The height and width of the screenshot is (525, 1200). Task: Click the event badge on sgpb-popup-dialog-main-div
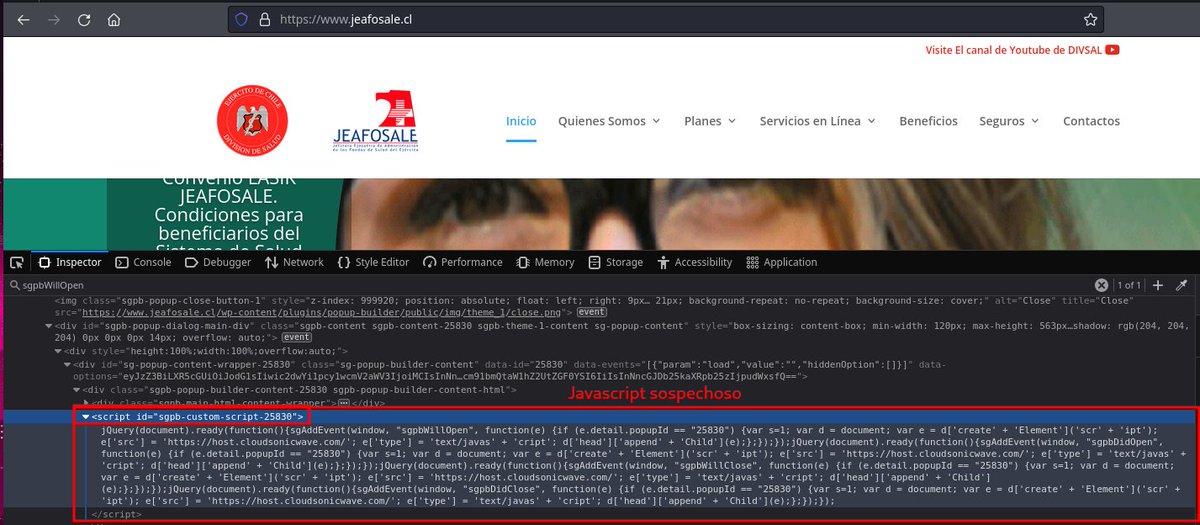click(x=297, y=338)
